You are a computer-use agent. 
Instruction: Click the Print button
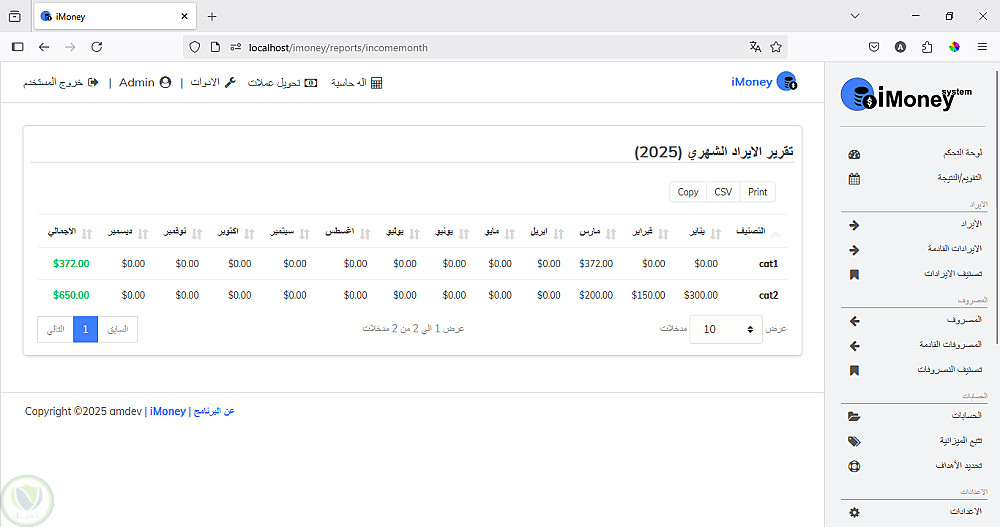pyautogui.click(x=758, y=192)
